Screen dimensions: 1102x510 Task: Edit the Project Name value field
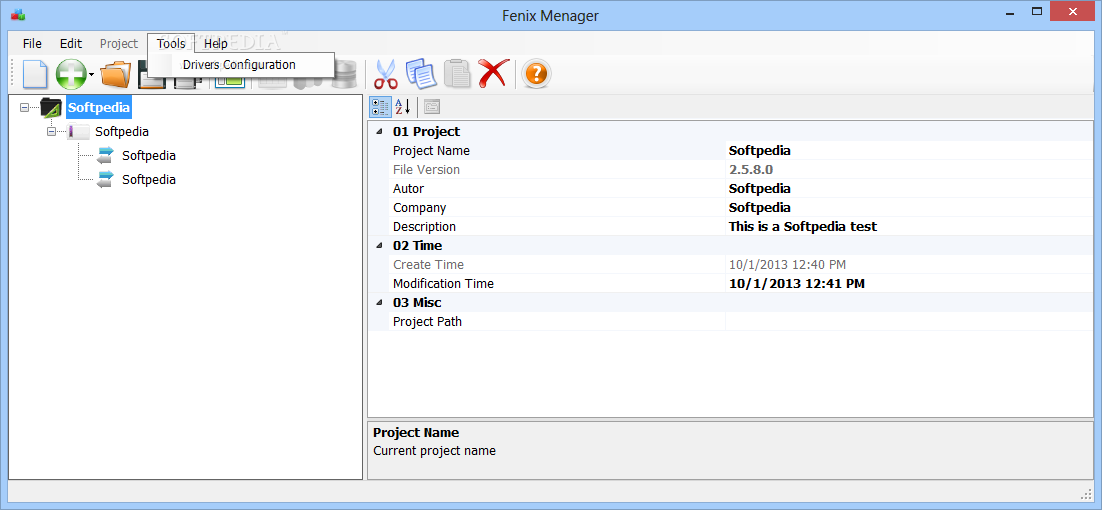(x=909, y=150)
